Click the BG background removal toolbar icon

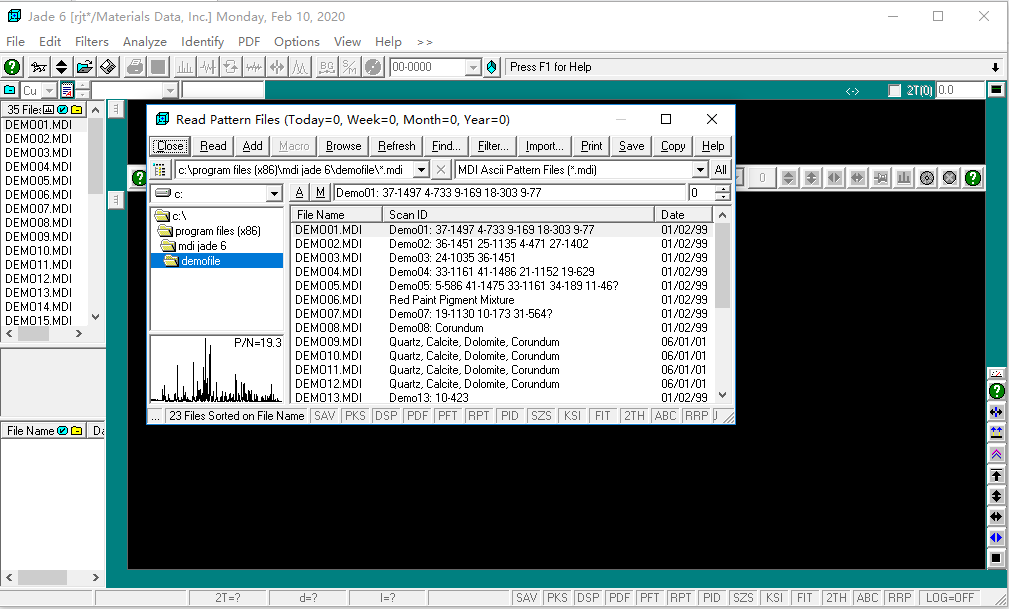coord(327,67)
